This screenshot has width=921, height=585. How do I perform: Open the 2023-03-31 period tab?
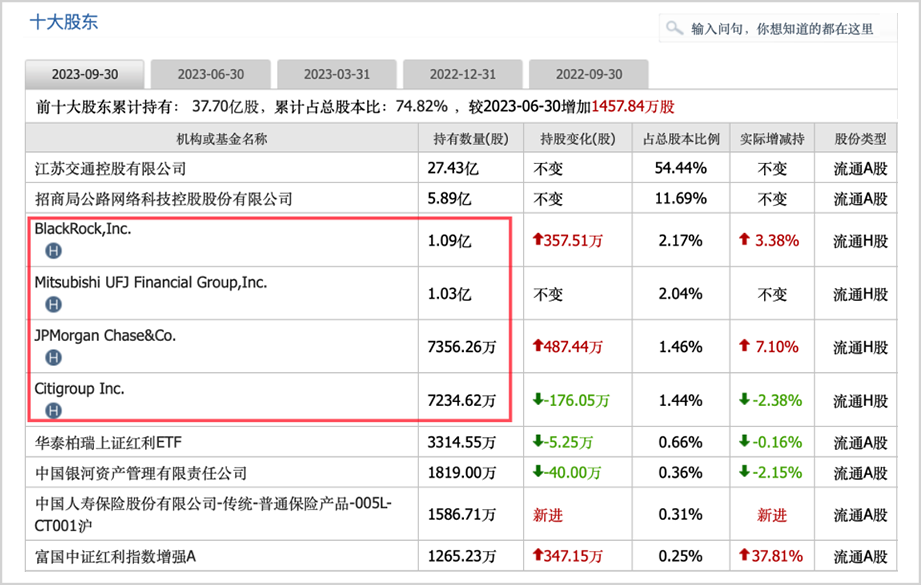pyautogui.click(x=337, y=74)
